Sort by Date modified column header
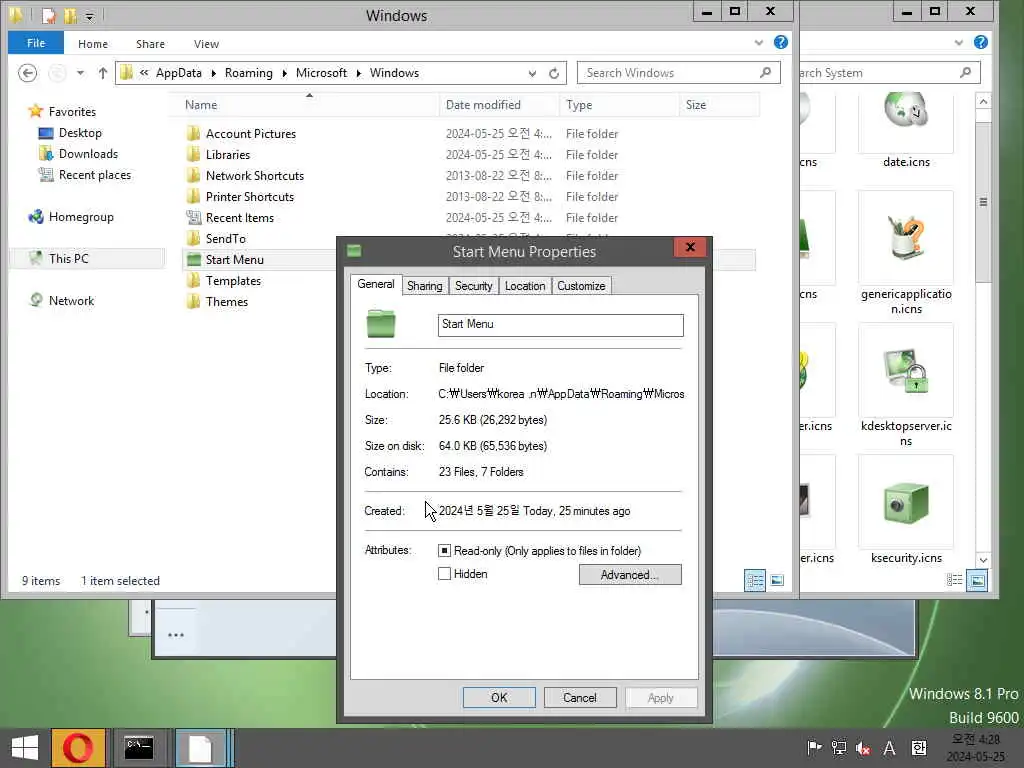The height and width of the screenshot is (768, 1024). (499, 104)
